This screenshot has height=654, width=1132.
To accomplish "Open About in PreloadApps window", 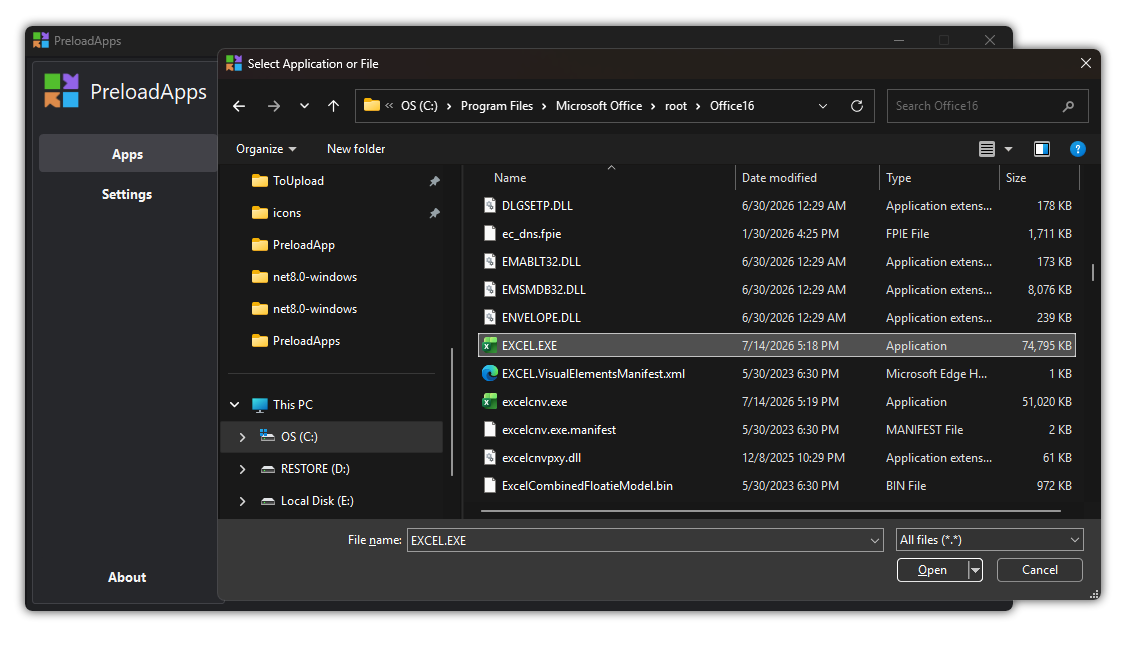I will tap(127, 577).
